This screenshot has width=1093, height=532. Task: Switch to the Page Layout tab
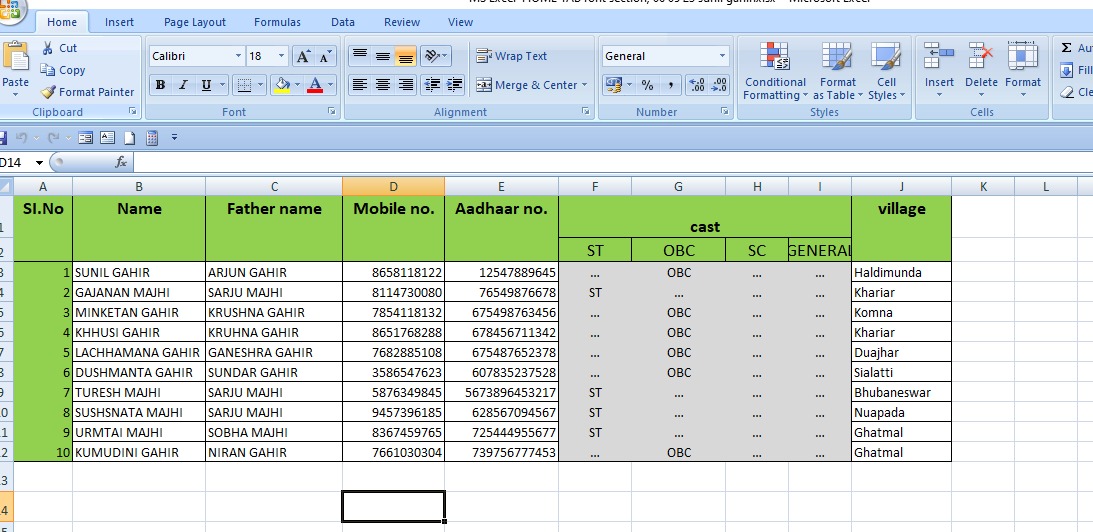pos(195,22)
